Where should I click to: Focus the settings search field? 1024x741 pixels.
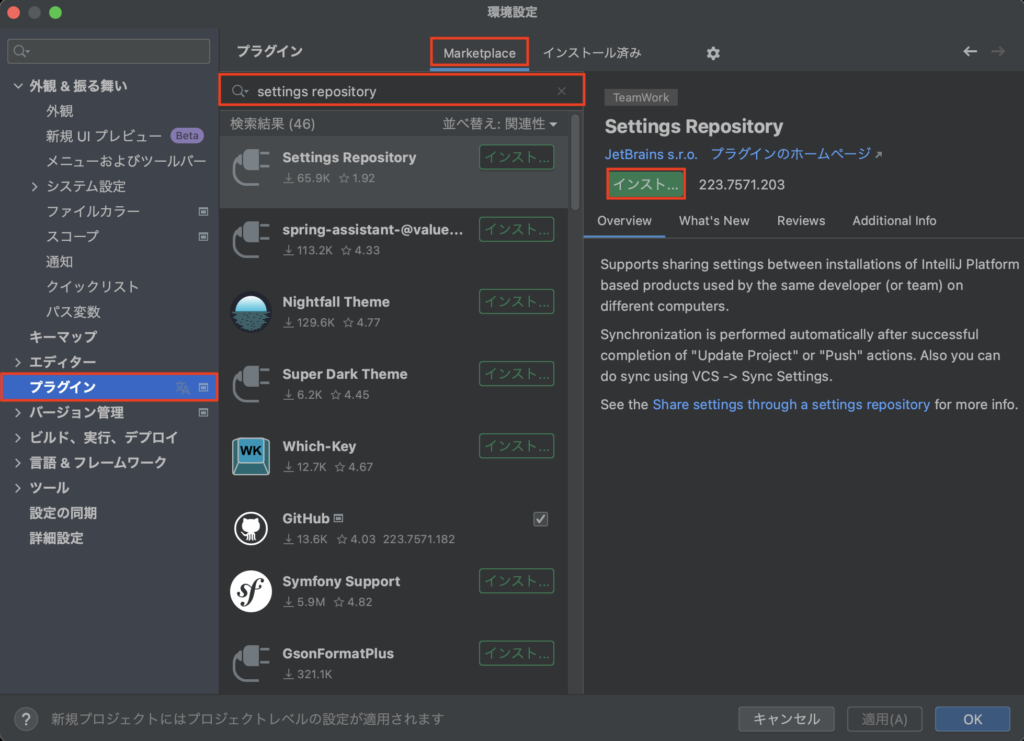pos(108,51)
